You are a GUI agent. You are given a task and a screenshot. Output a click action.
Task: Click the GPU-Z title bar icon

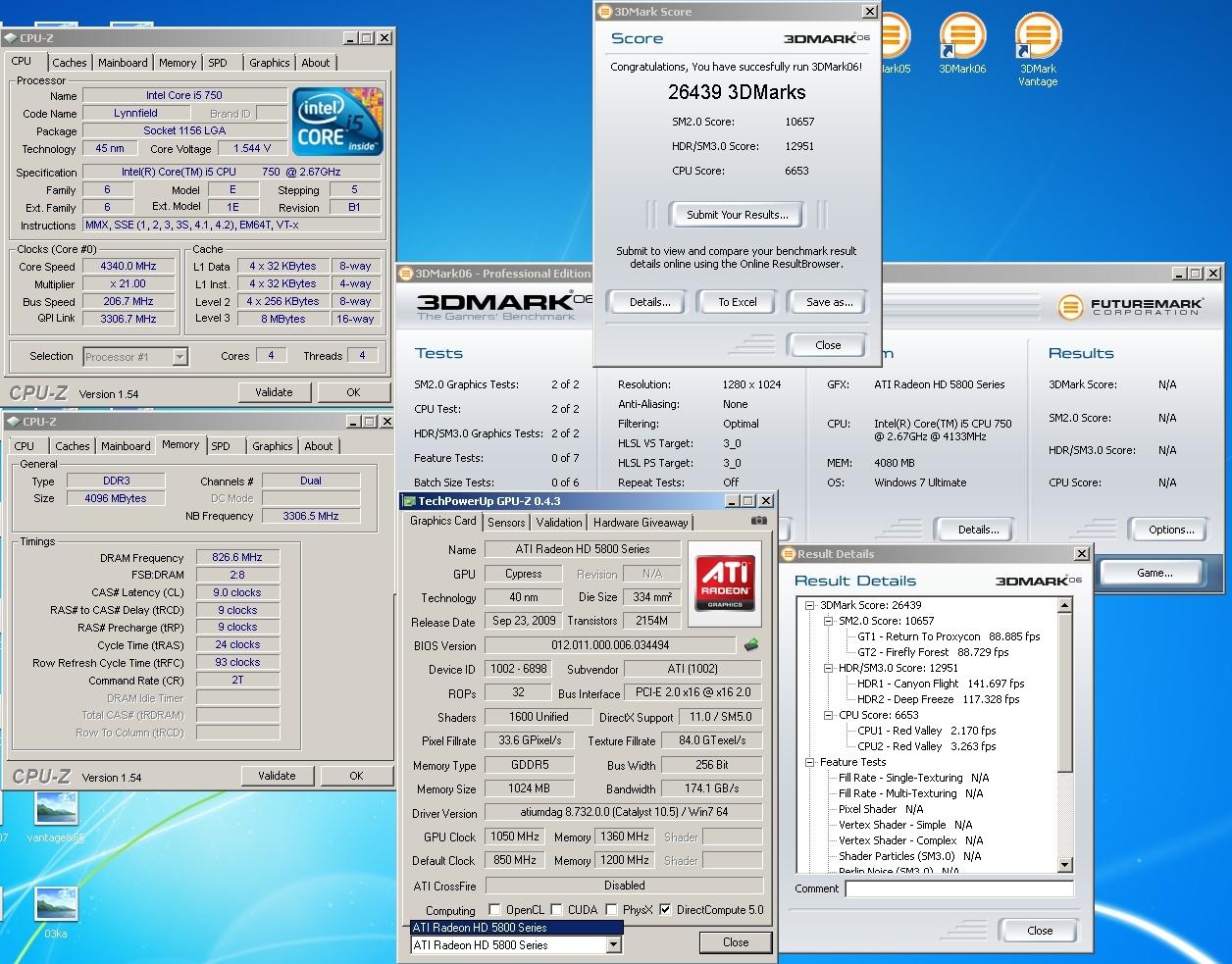pyautogui.click(x=409, y=501)
